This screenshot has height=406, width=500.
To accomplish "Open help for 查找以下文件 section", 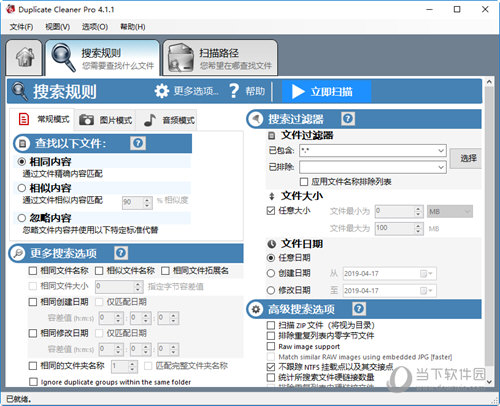I will (x=138, y=143).
